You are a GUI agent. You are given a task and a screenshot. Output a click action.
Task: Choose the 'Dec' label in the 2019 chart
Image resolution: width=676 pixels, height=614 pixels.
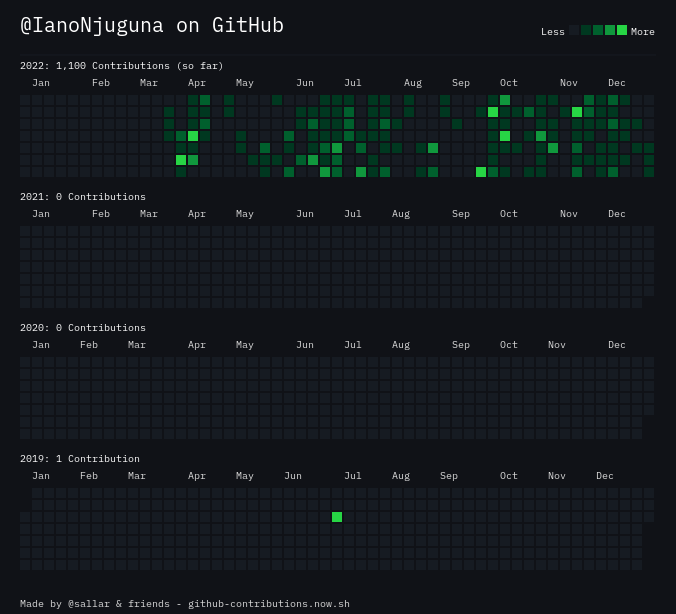click(604, 476)
